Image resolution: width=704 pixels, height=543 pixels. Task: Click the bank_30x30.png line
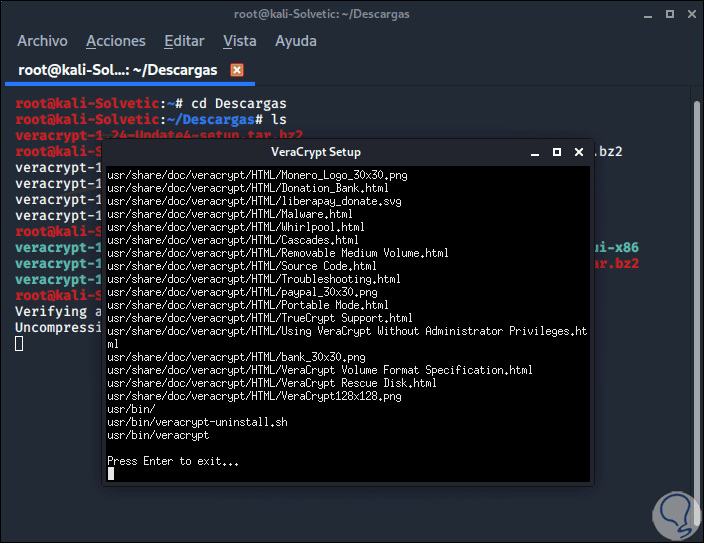point(236,358)
